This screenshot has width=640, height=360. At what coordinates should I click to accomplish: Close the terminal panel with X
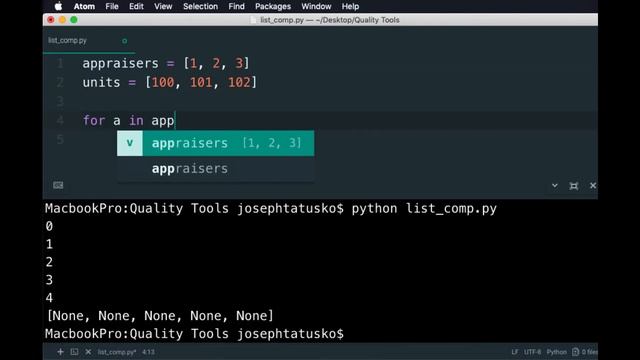point(593,186)
